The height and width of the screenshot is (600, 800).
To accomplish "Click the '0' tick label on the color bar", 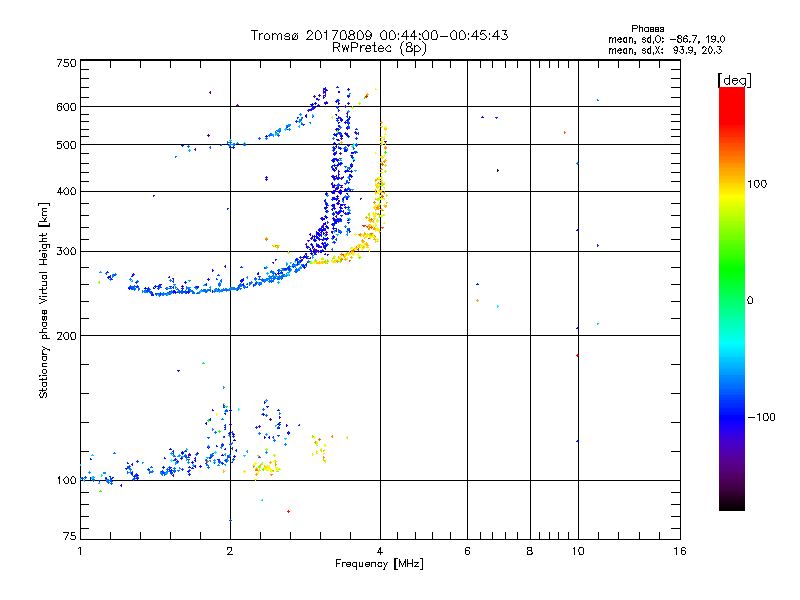I will 750,300.
